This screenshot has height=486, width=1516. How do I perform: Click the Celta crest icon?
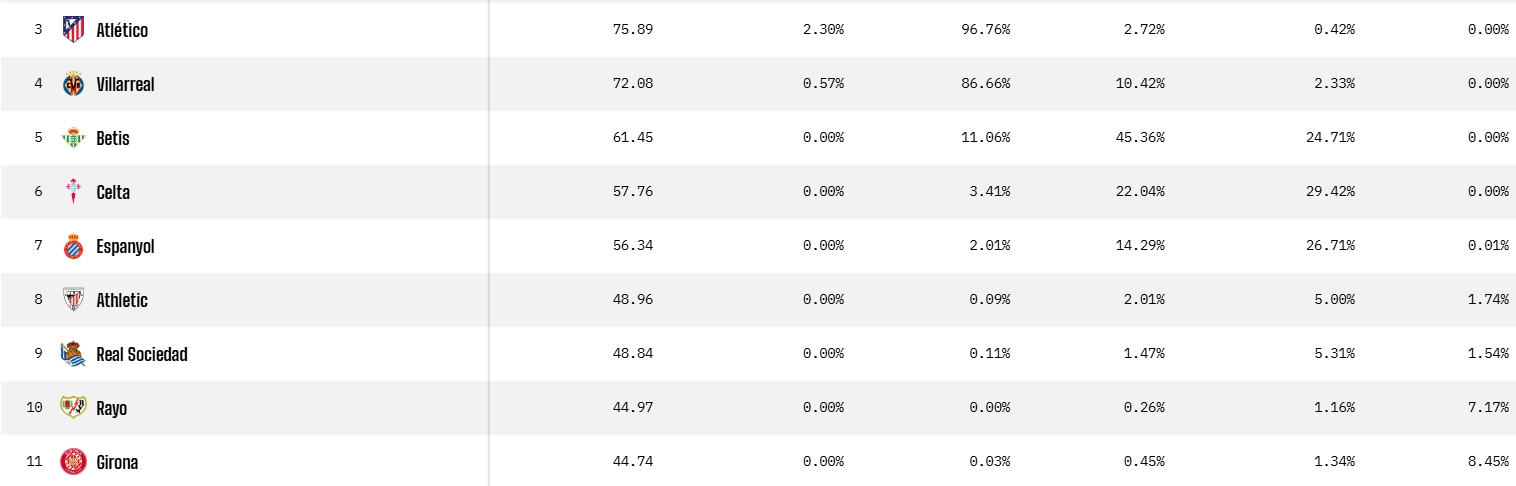tap(73, 192)
